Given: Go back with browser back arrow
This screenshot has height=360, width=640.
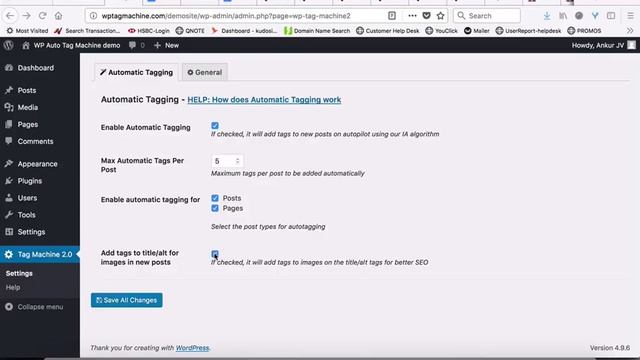Looking at the screenshot, I should tap(10, 16).
